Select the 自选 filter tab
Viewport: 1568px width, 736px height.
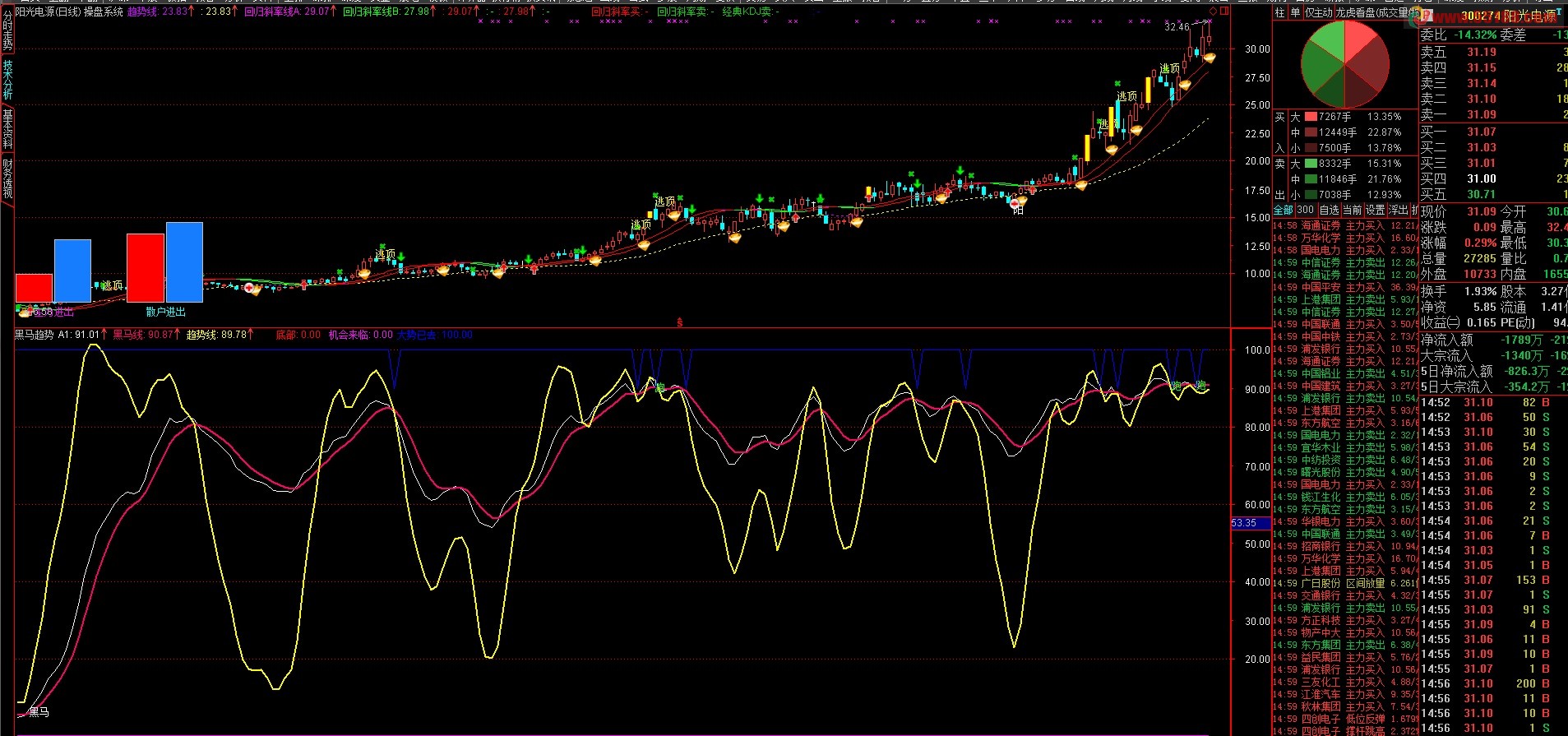pos(1329,211)
